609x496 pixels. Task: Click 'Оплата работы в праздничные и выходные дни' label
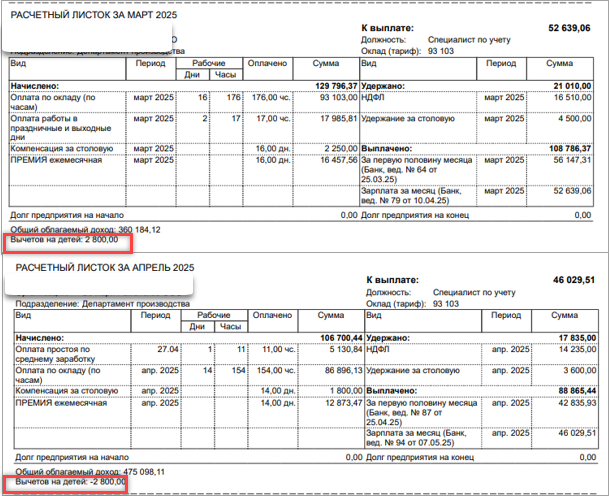(61, 128)
